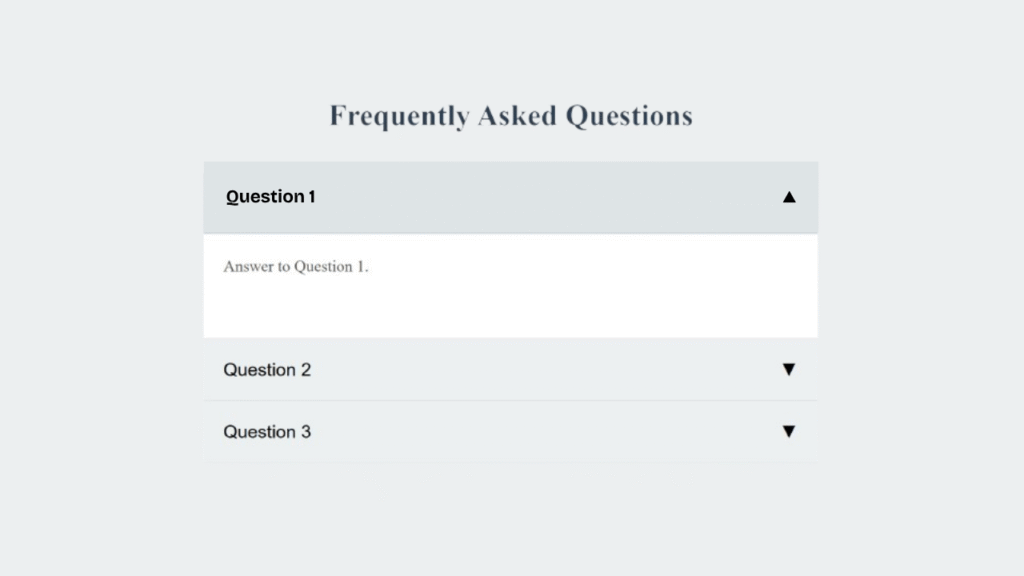The width and height of the screenshot is (1024, 576).
Task: Select the Question 2 header label
Action: (267, 369)
